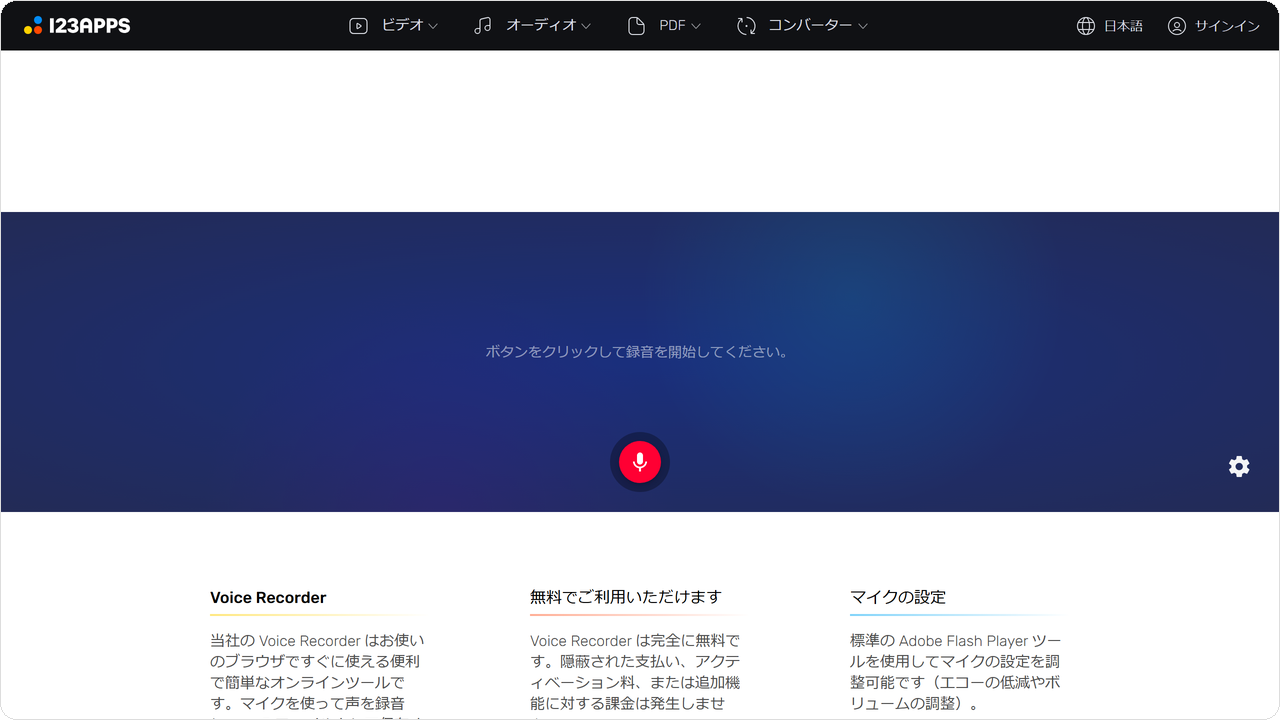The image size is (1280, 720).
Task: Click the マイクの設定 heading
Action: (898, 597)
